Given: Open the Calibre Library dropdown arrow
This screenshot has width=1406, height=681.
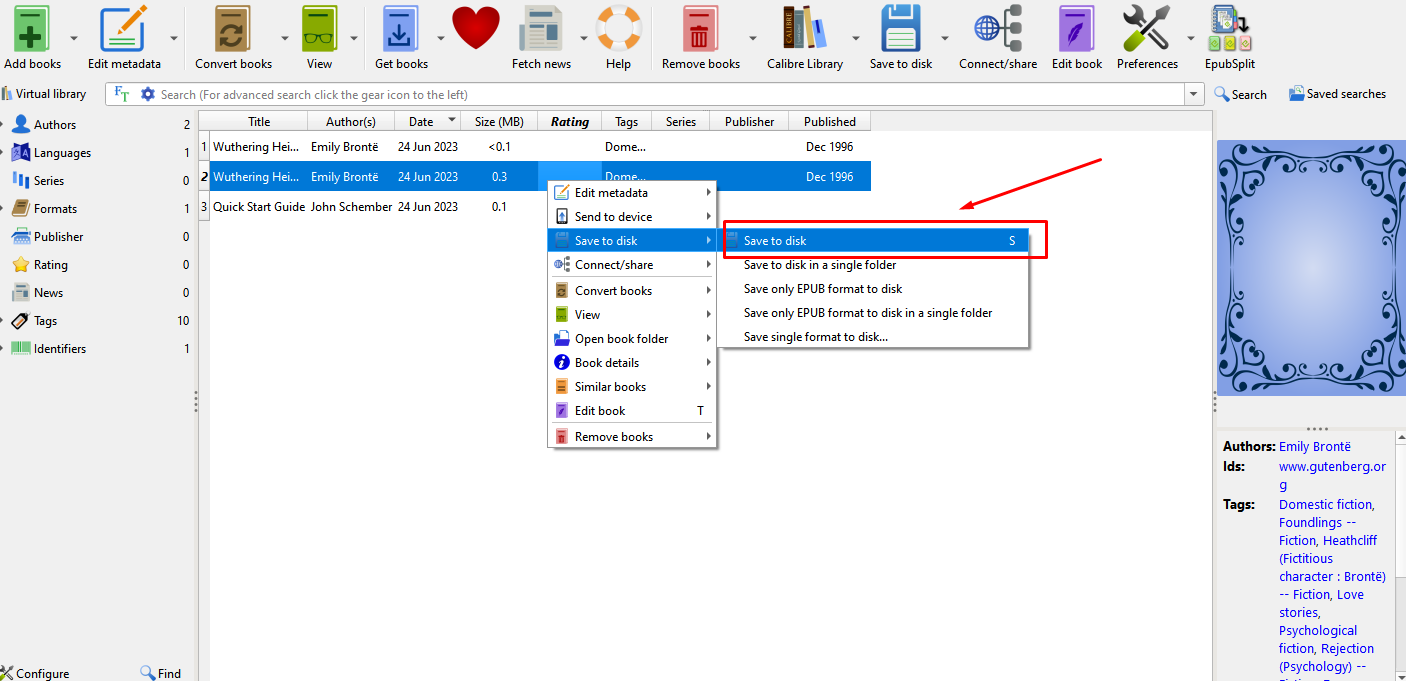Looking at the screenshot, I should (856, 38).
